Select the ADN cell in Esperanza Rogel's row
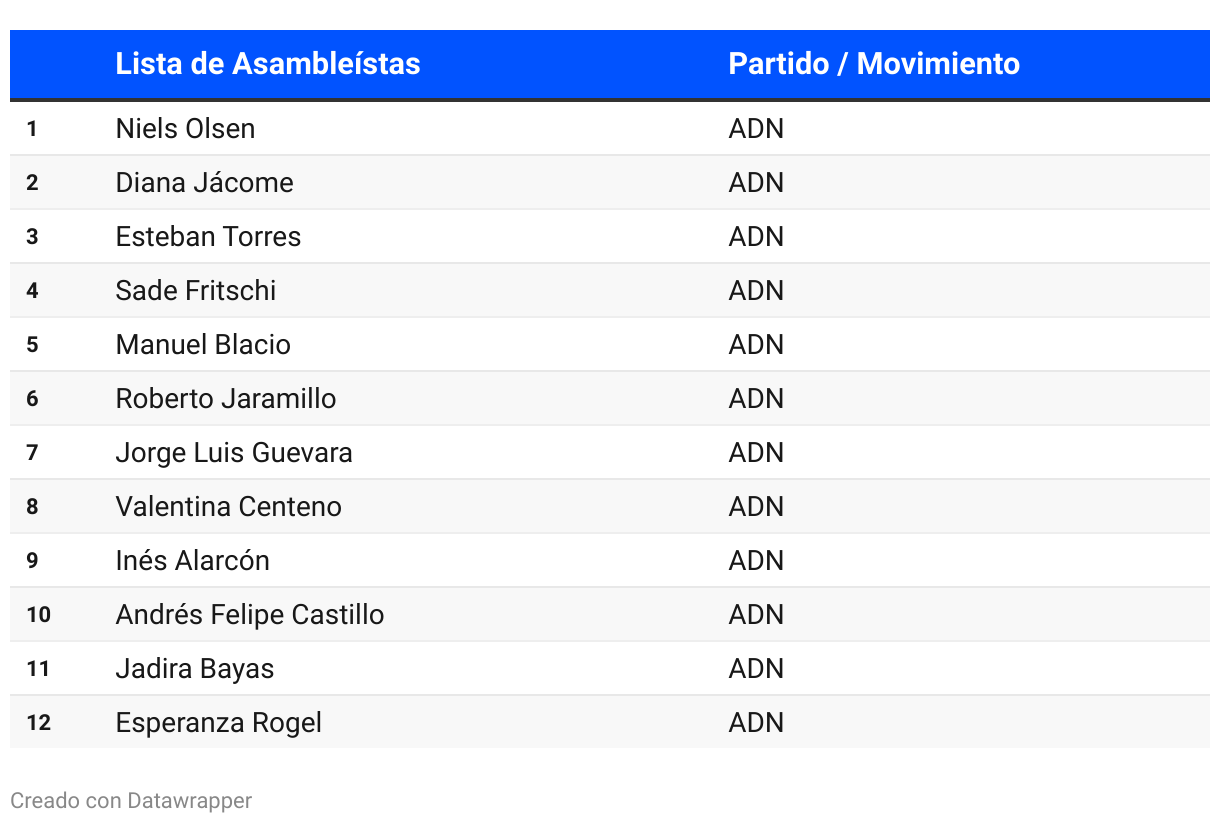1220x824 pixels. click(756, 723)
